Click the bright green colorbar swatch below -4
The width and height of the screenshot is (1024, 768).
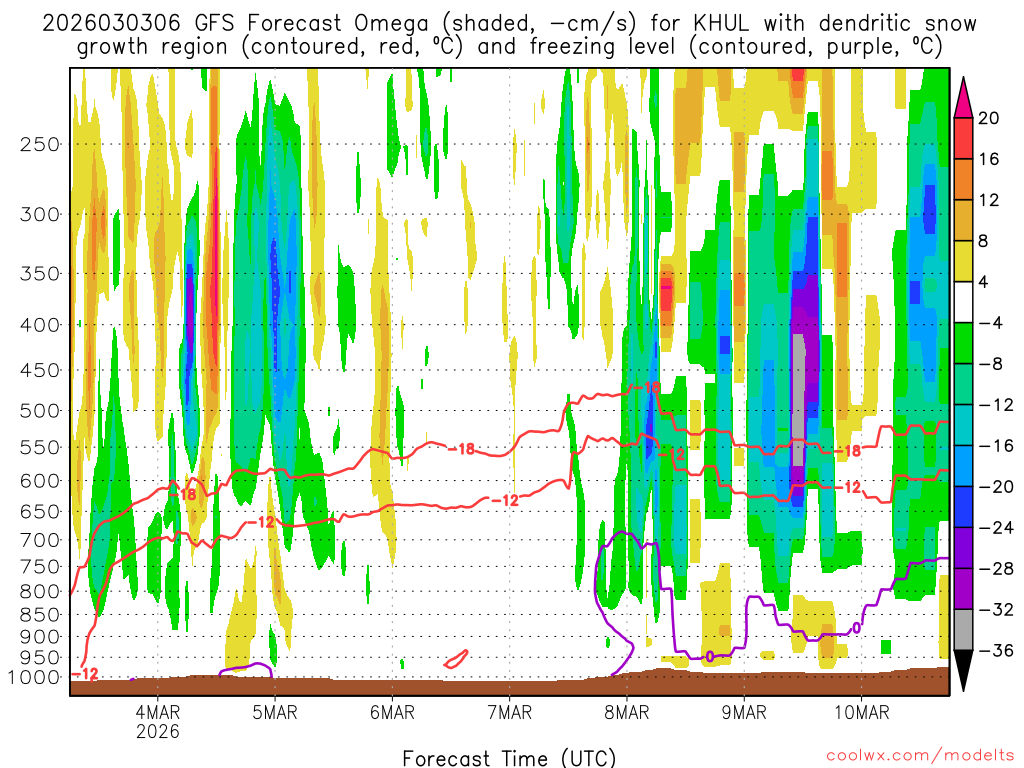point(963,344)
